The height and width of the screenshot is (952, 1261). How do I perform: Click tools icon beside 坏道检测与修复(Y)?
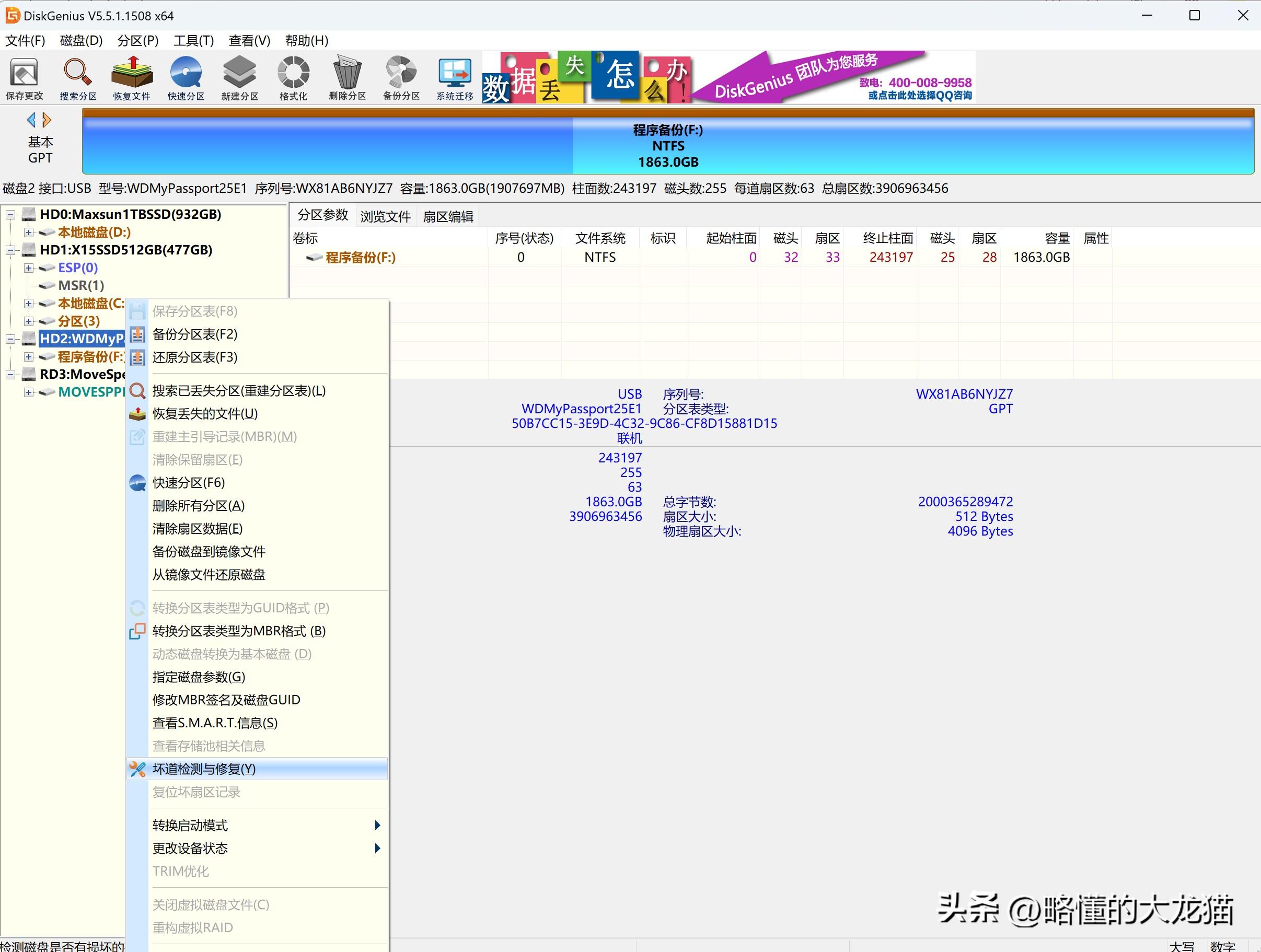click(137, 769)
